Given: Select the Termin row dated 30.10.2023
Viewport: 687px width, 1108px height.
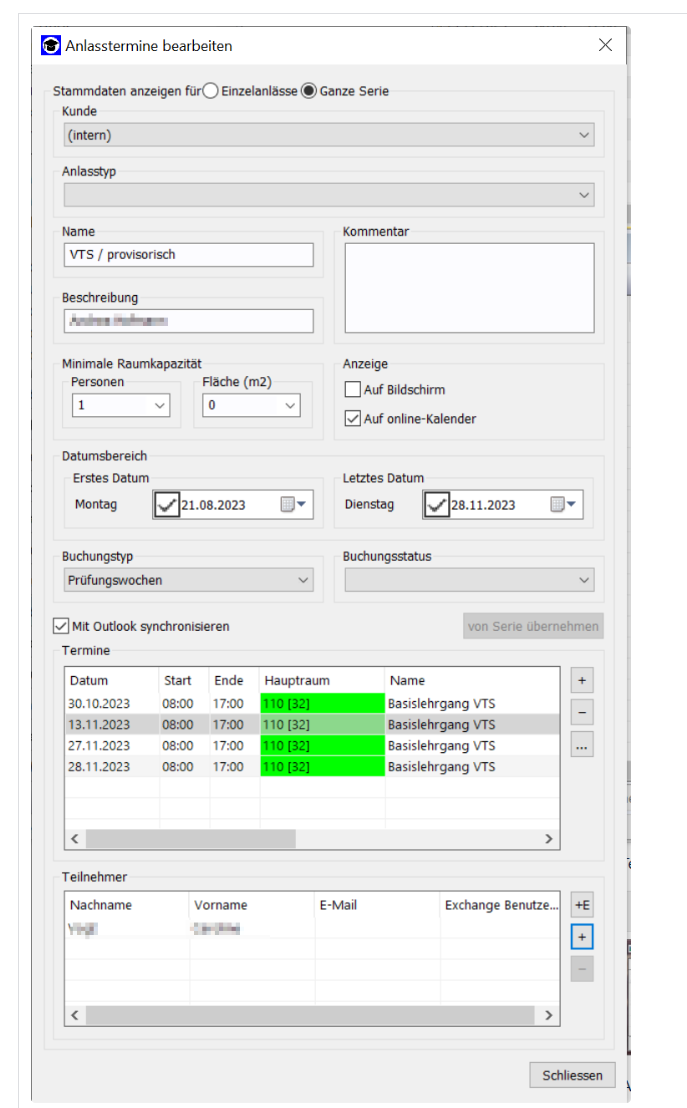Looking at the screenshot, I should [x=312, y=704].
